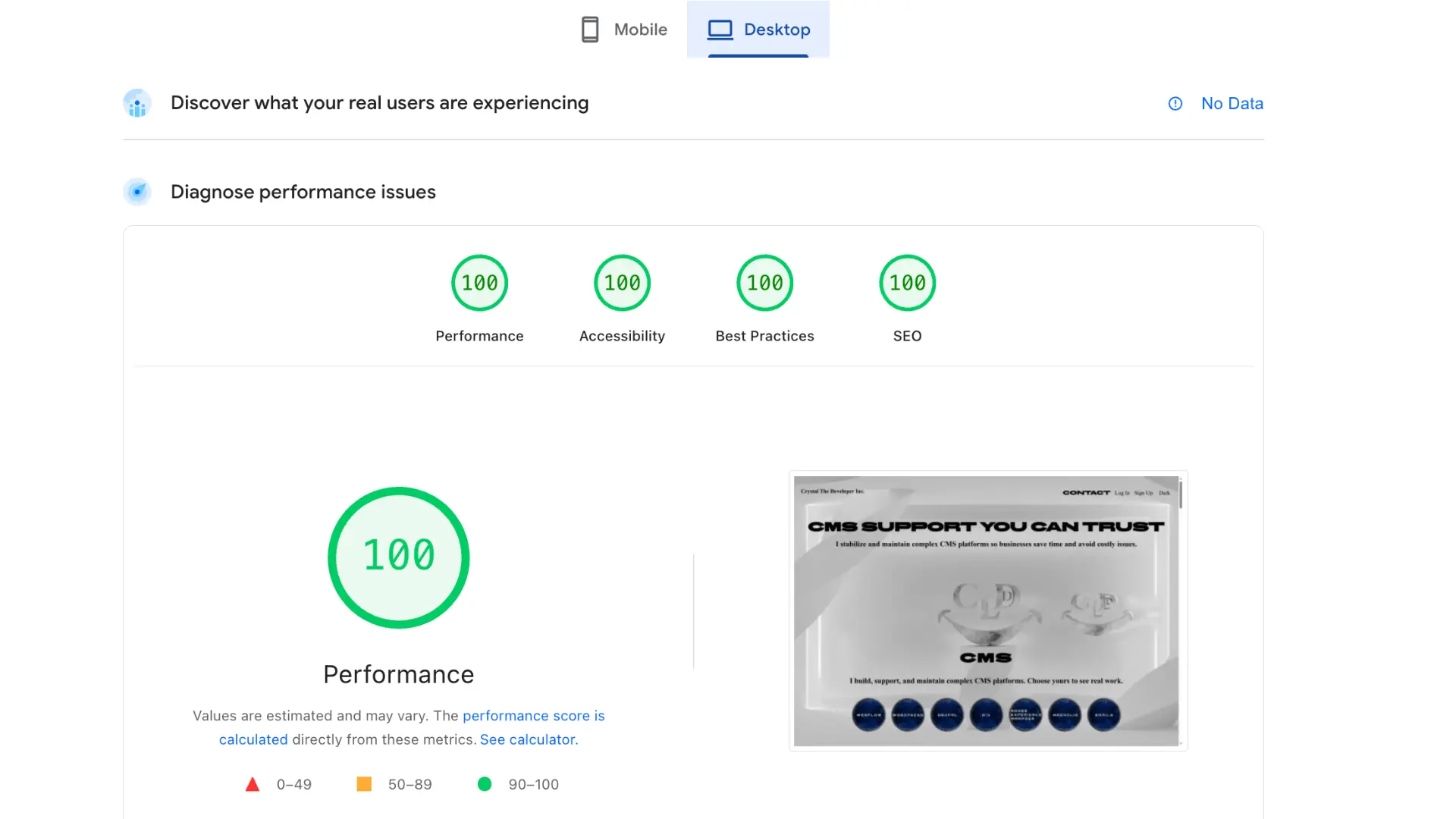This screenshot has width=1456, height=819.
Task: Click the Diagnose performance issues icon
Action: click(137, 192)
